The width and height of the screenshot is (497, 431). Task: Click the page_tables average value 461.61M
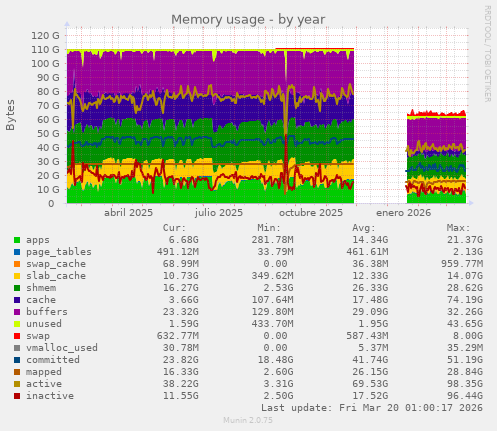pyautogui.click(x=367, y=252)
